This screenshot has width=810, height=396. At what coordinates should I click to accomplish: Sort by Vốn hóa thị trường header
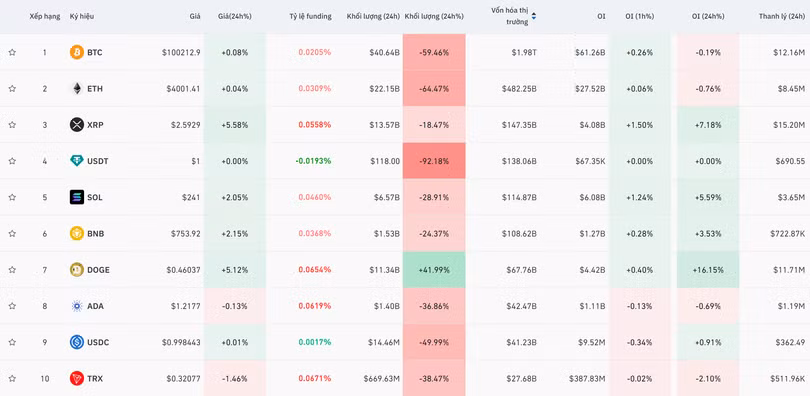510,15
